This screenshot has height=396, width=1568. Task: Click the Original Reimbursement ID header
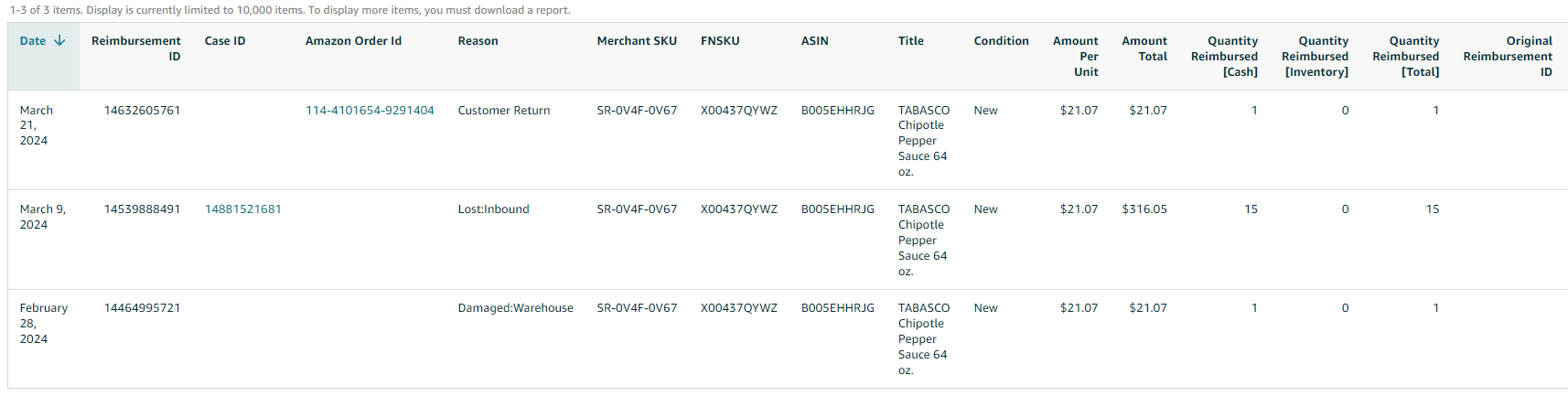1508,57
